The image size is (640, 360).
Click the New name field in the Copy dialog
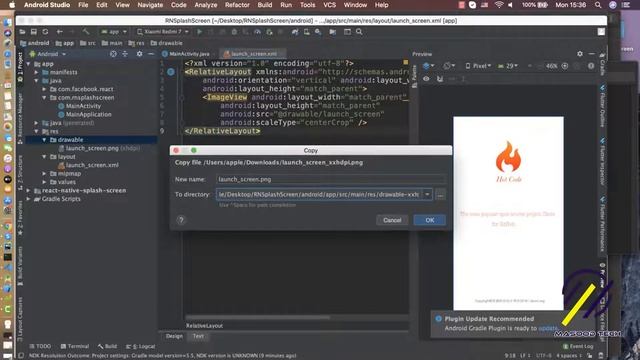[x=331, y=179]
